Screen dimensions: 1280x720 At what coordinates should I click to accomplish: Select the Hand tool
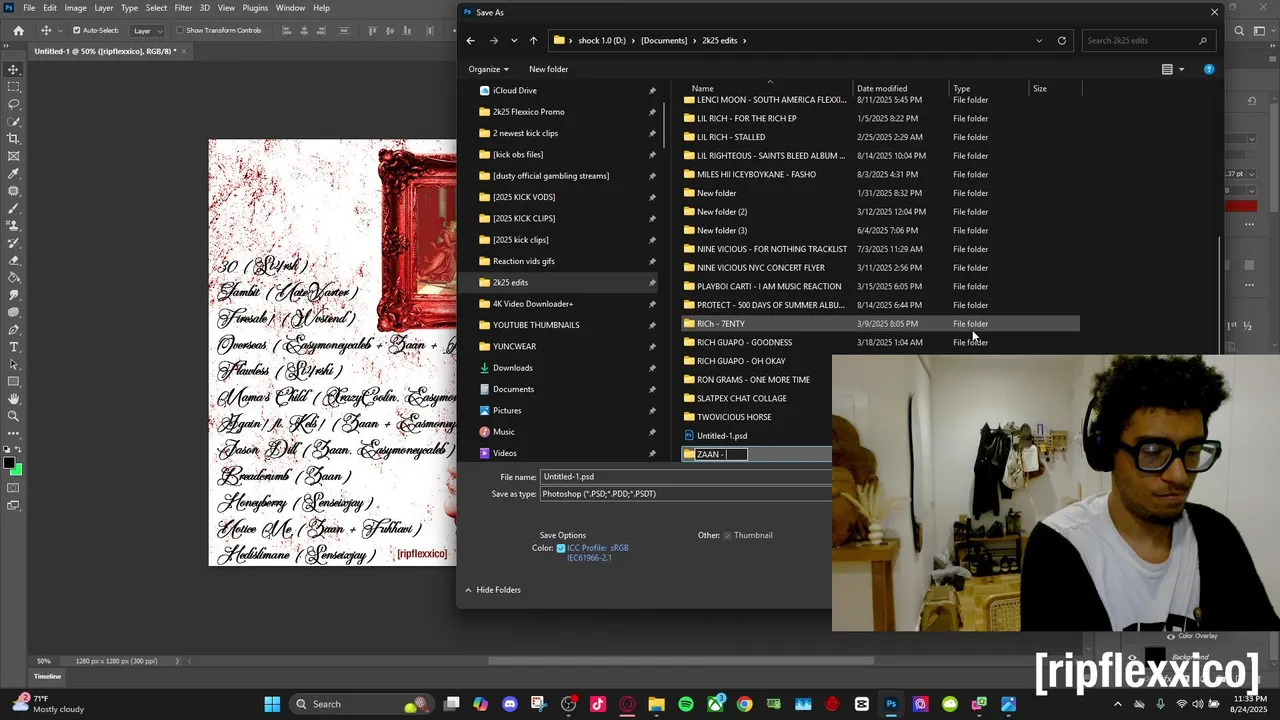click(x=14, y=399)
